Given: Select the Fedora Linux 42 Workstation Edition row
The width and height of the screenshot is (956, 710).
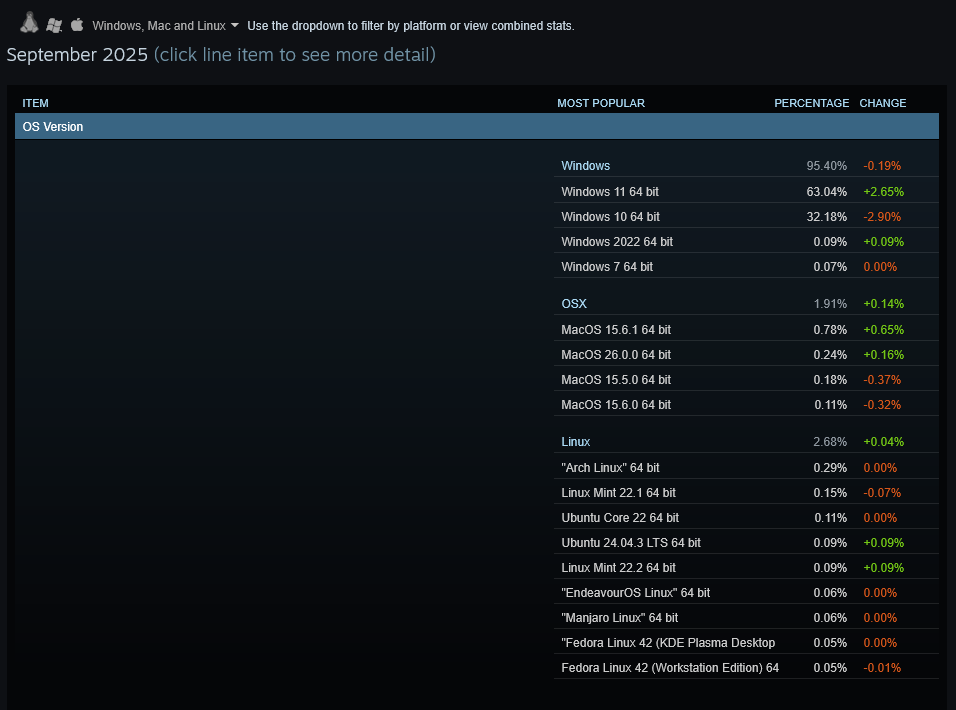Looking at the screenshot, I should pos(746,667).
